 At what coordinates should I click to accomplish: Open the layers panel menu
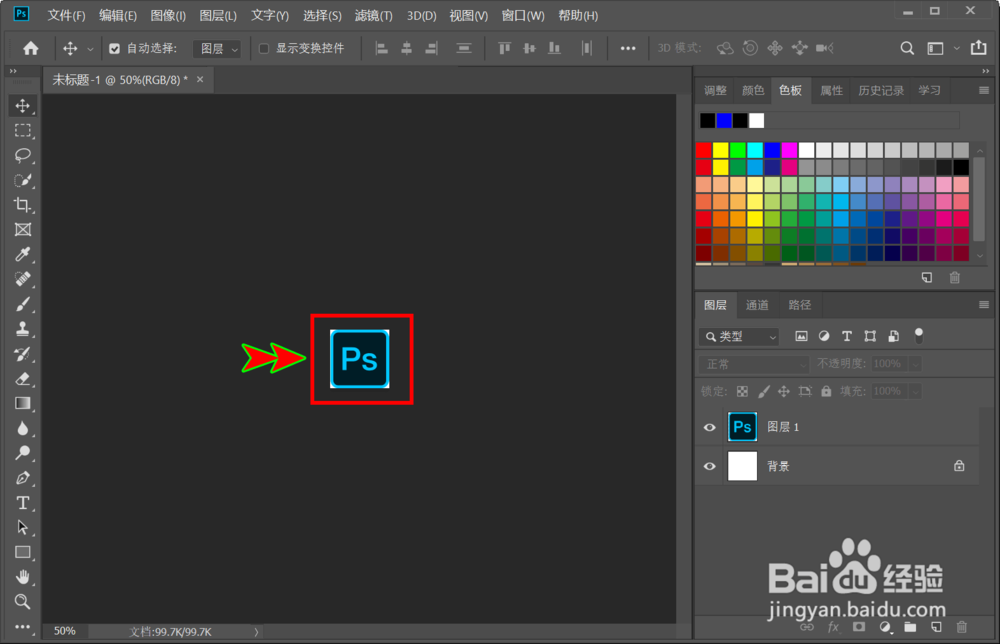click(983, 305)
